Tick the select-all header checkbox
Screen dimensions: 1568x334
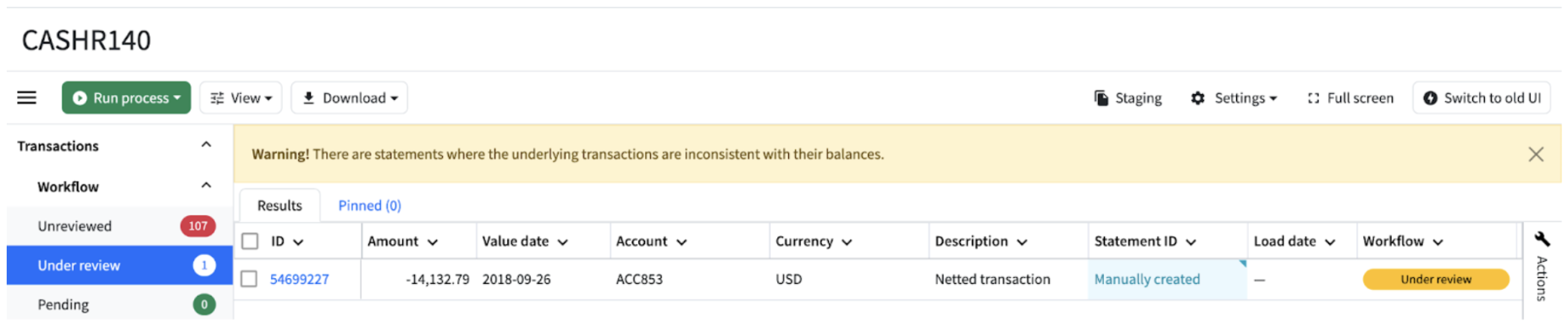tap(250, 241)
